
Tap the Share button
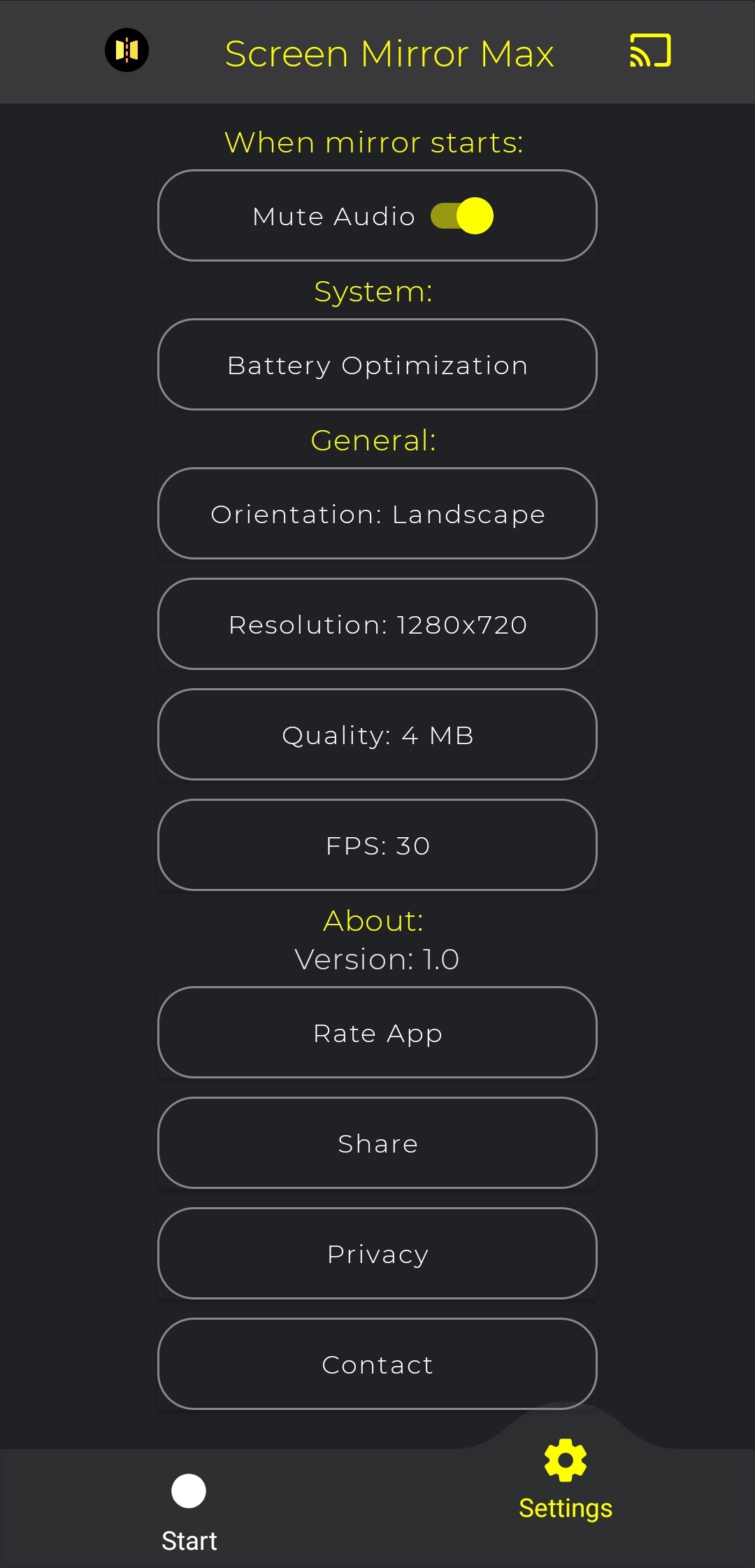(377, 1143)
